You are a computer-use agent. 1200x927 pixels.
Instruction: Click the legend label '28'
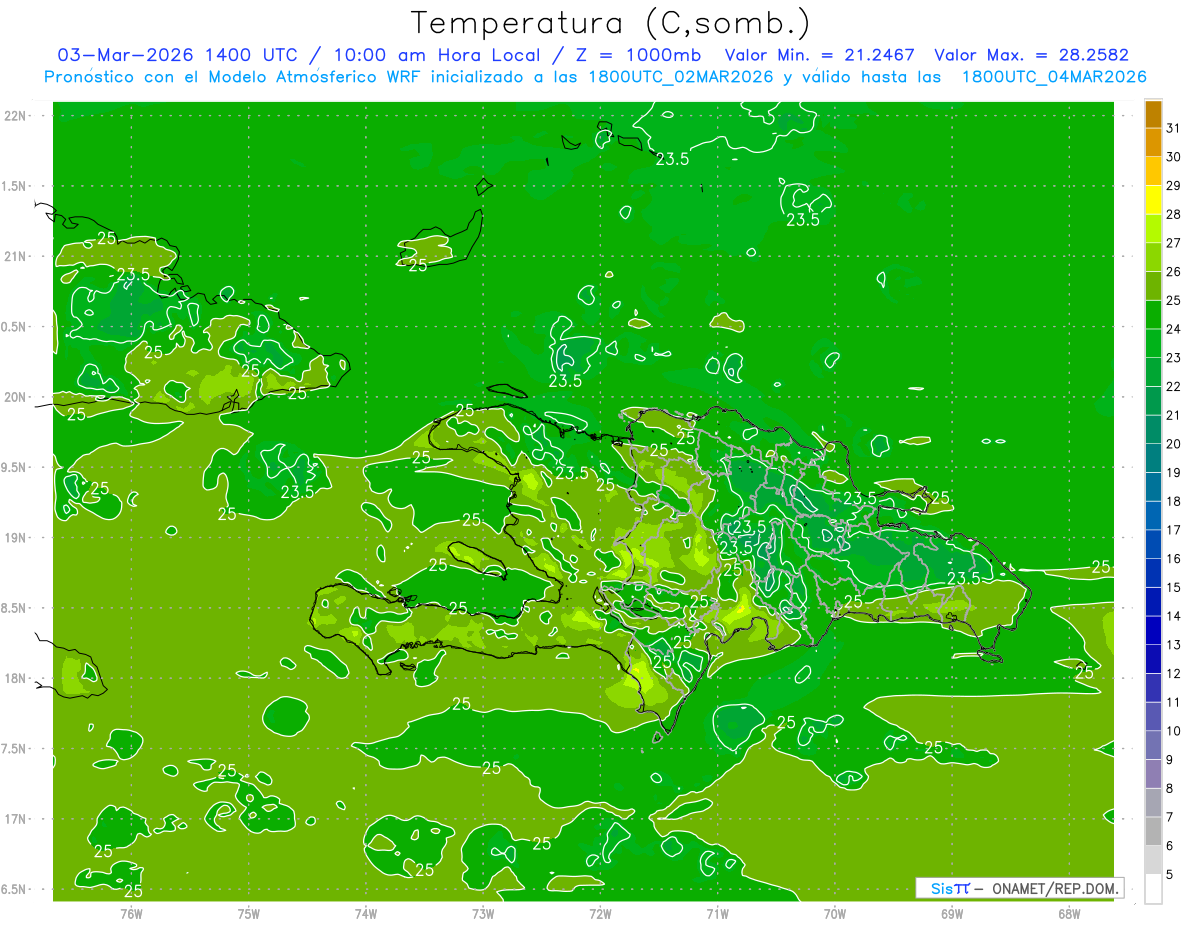tap(1173, 214)
